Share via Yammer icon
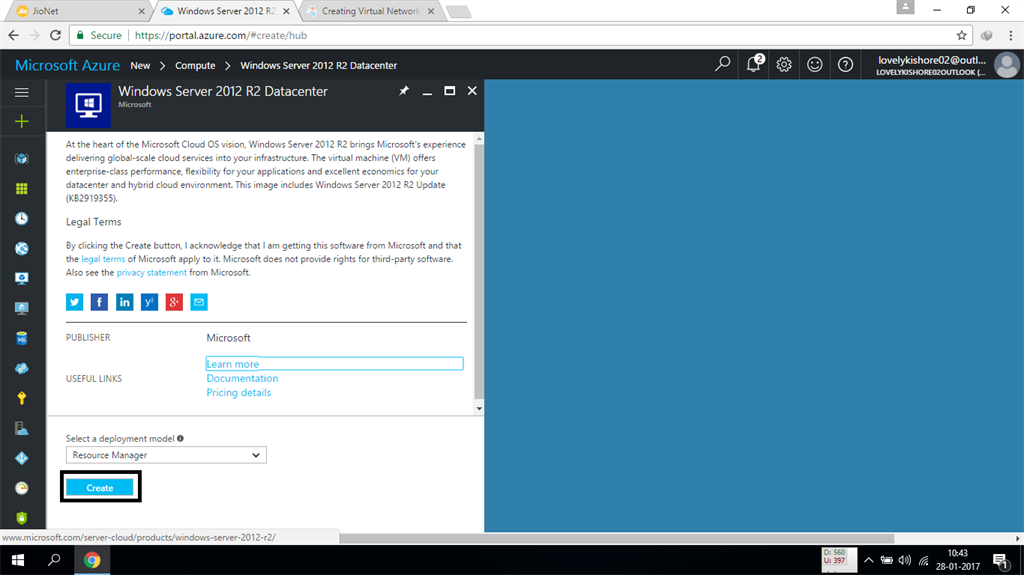This screenshot has height=575, width=1024. (x=149, y=302)
